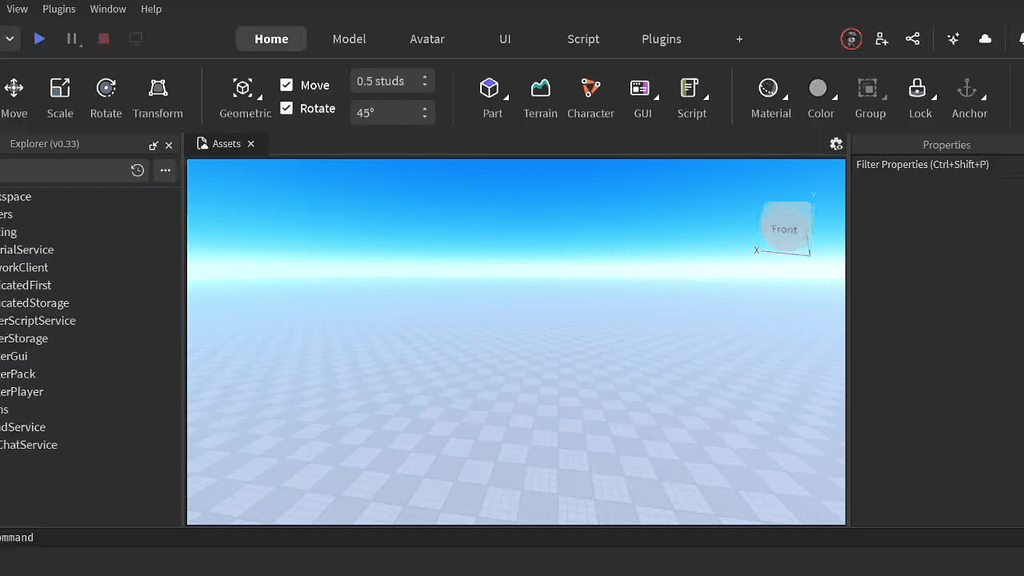Switch to the Model ribbon tab
Screen dimensions: 1024x576
tap(349, 39)
